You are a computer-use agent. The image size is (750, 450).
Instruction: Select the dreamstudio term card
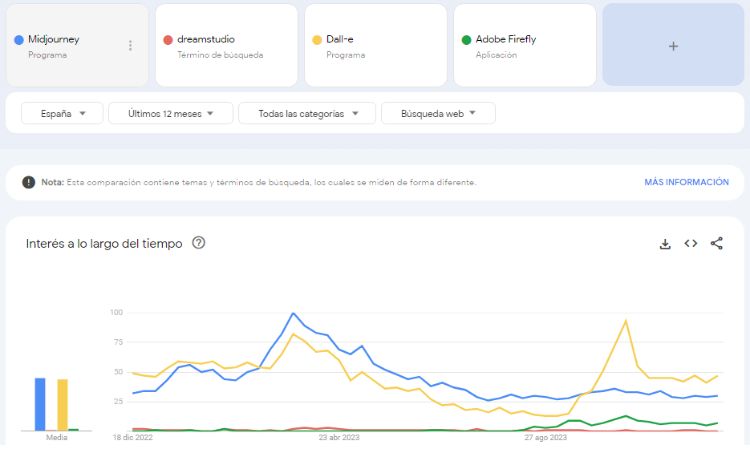[x=226, y=45]
